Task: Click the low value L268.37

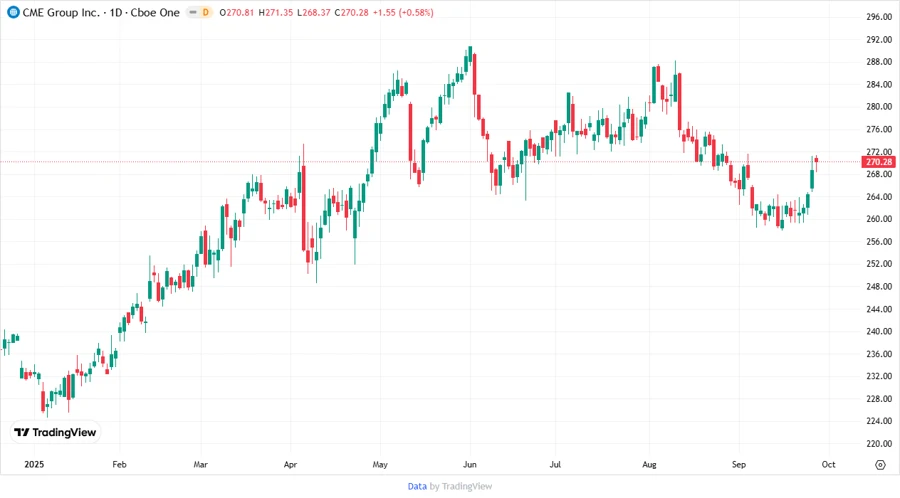Action: coord(313,12)
